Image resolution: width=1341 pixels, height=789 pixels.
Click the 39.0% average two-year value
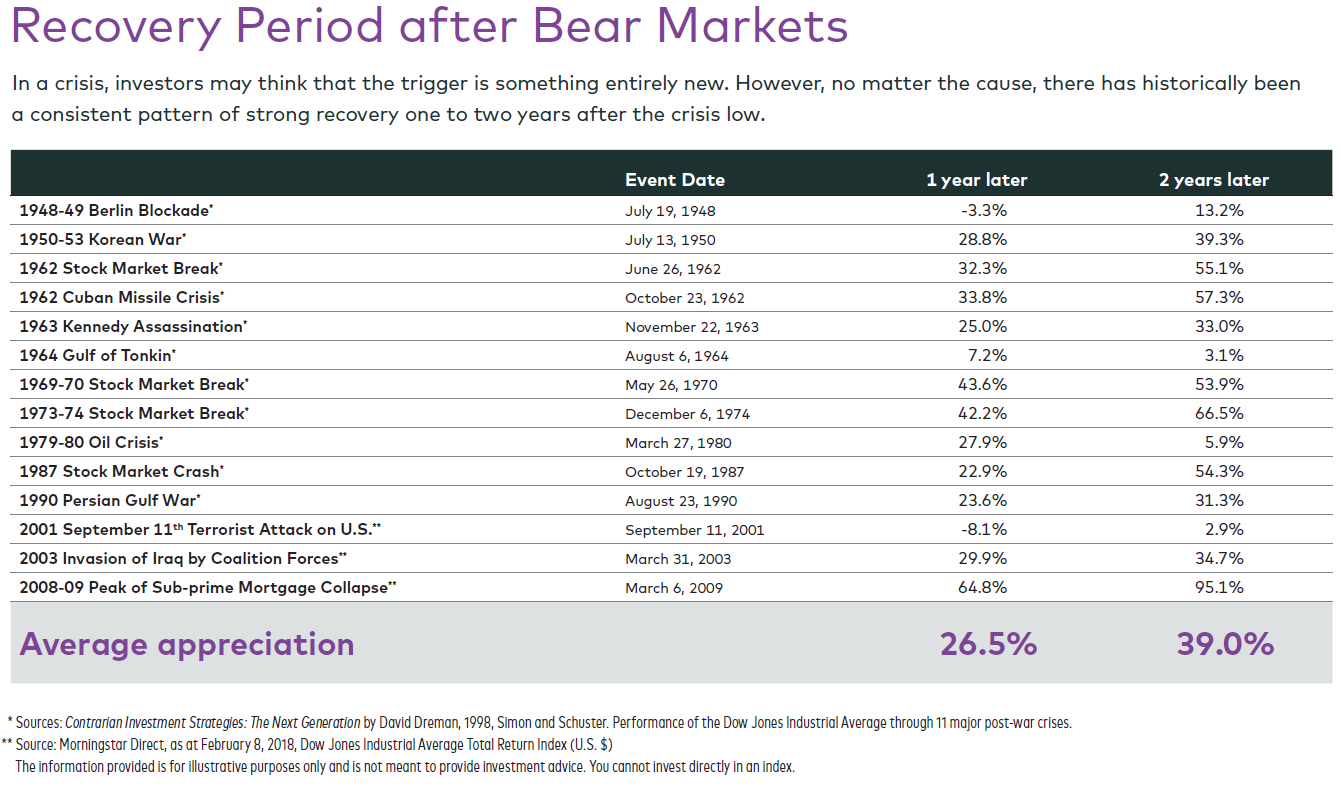1225,645
